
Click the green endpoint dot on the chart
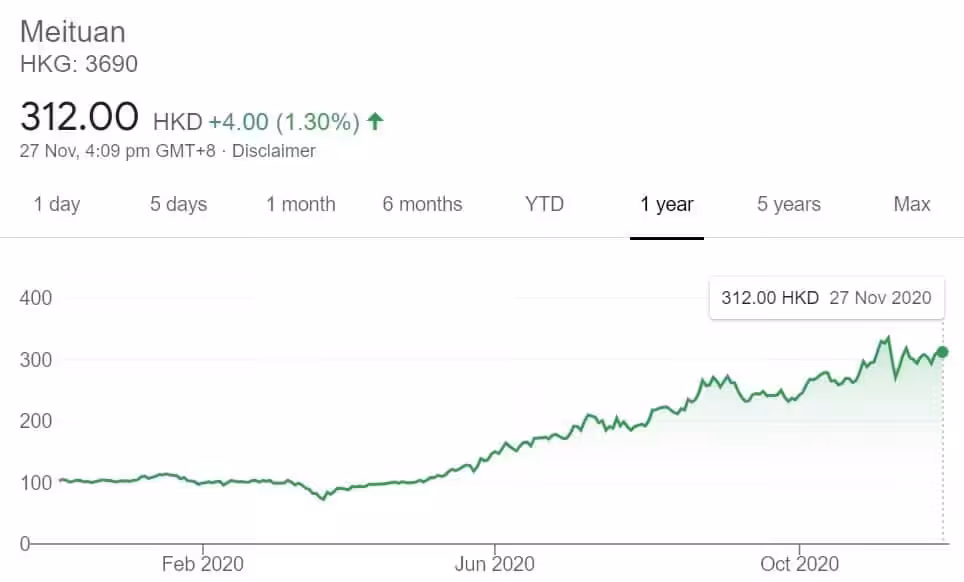942,352
